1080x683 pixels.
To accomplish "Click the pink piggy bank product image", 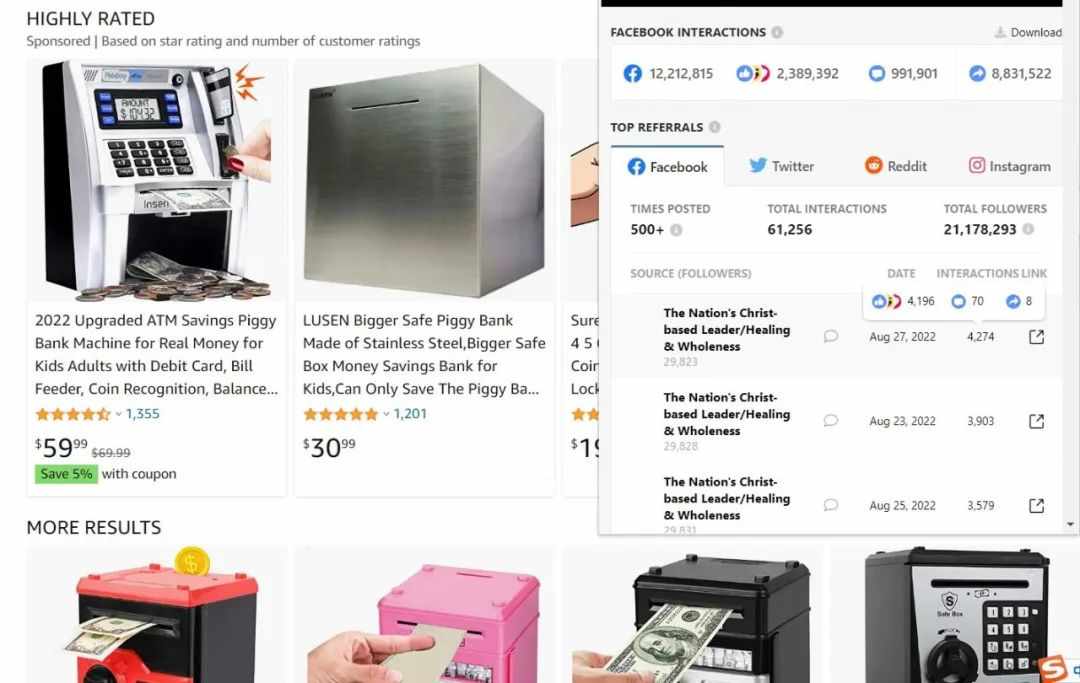I will (424, 616).
